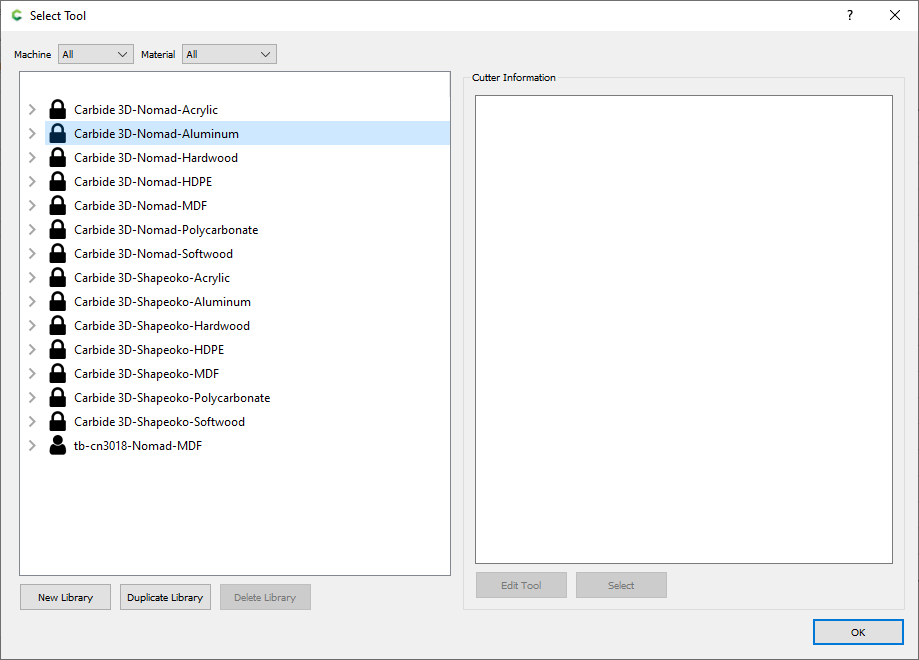Click the lock icon on Carbide 3D-Nomad-HDPE
Viewport: 919px width, 660px height.
57,181
